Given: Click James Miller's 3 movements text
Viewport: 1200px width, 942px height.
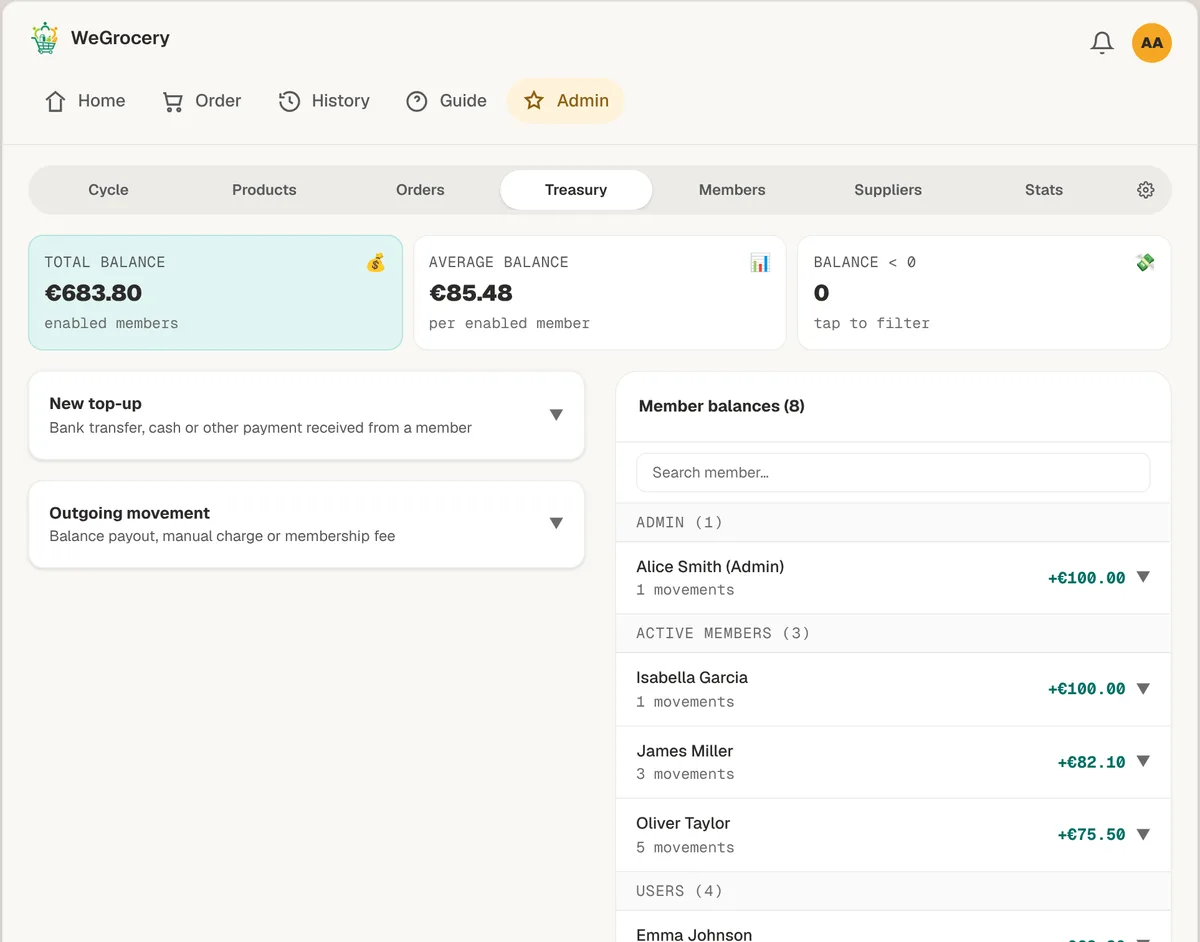Looking at the screenshot, I should 685,774.
